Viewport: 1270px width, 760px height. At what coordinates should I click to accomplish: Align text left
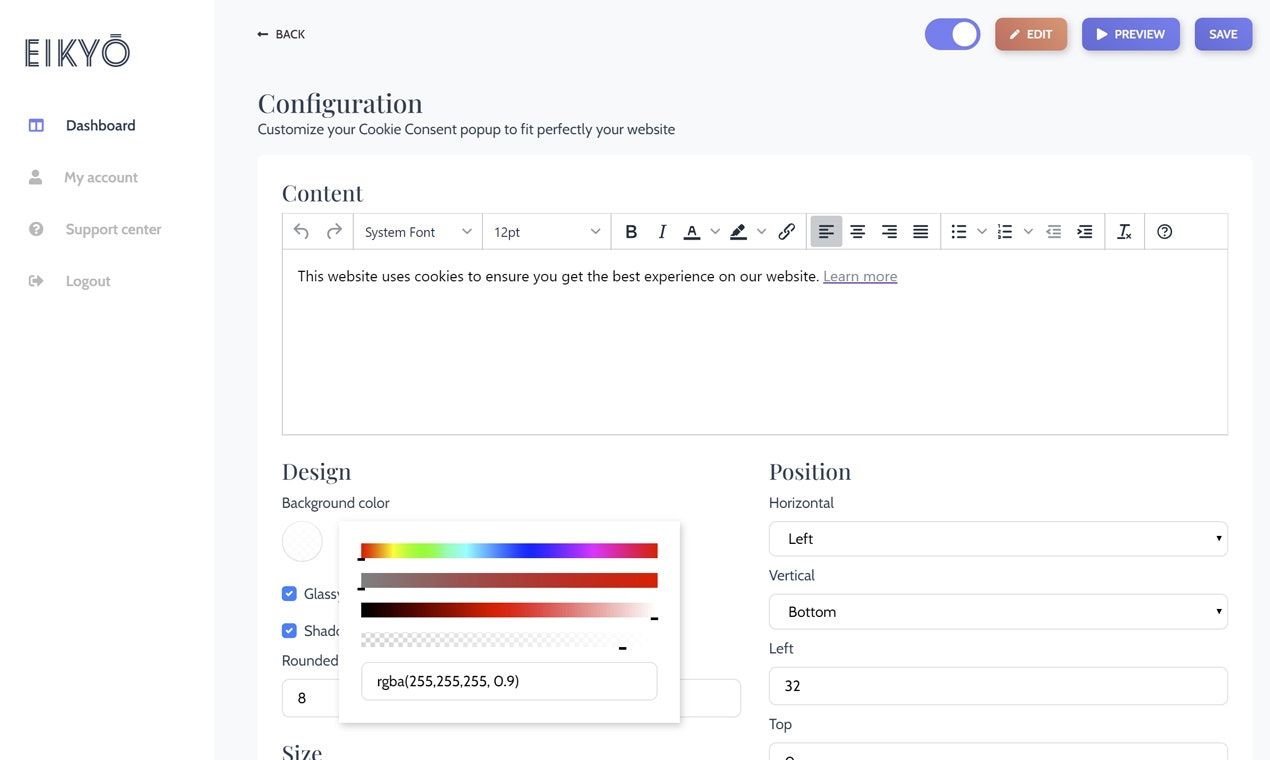coord(826,232)
